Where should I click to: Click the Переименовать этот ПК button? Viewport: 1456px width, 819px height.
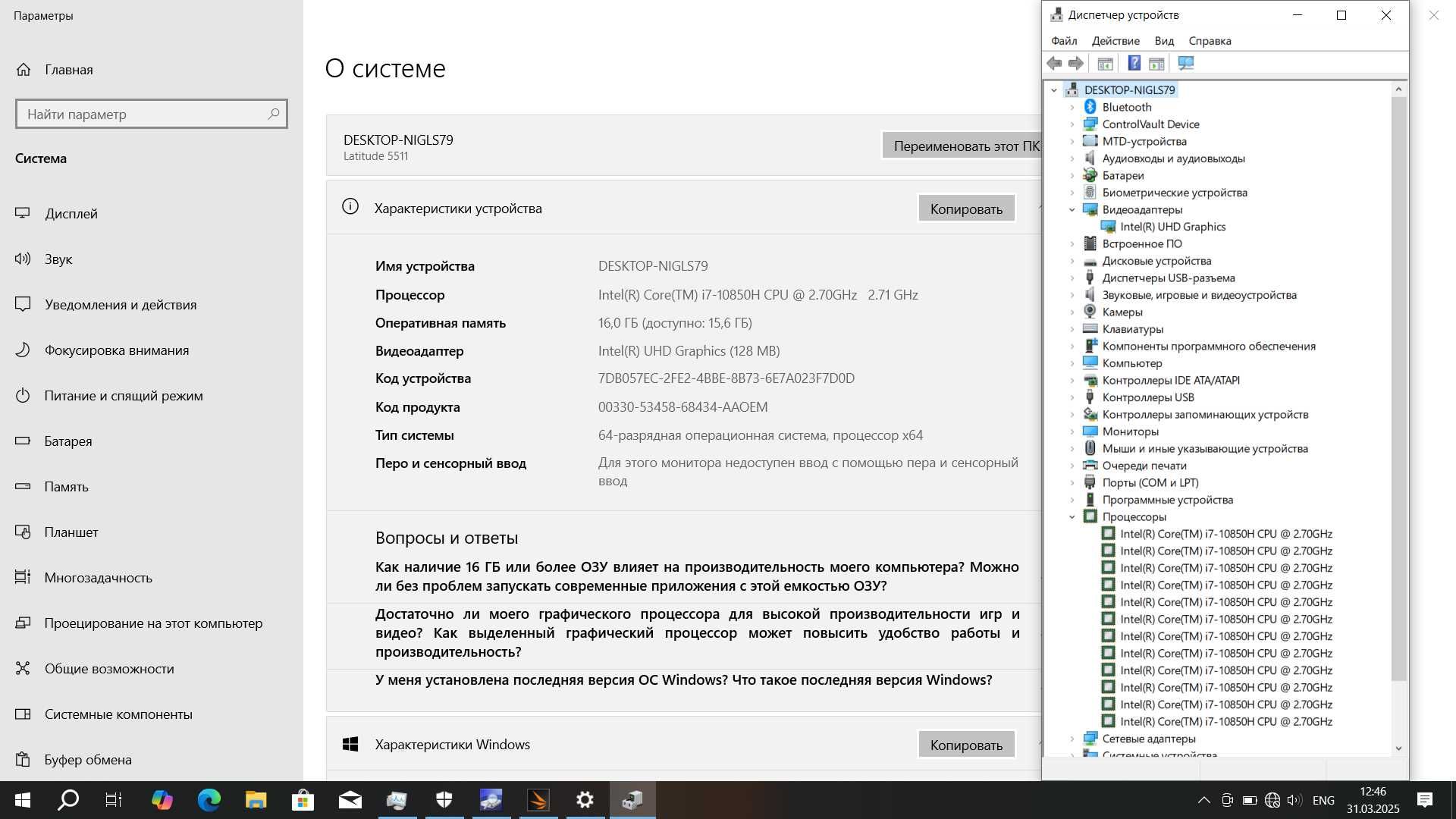pyautogui.click(x=962, y=146)
